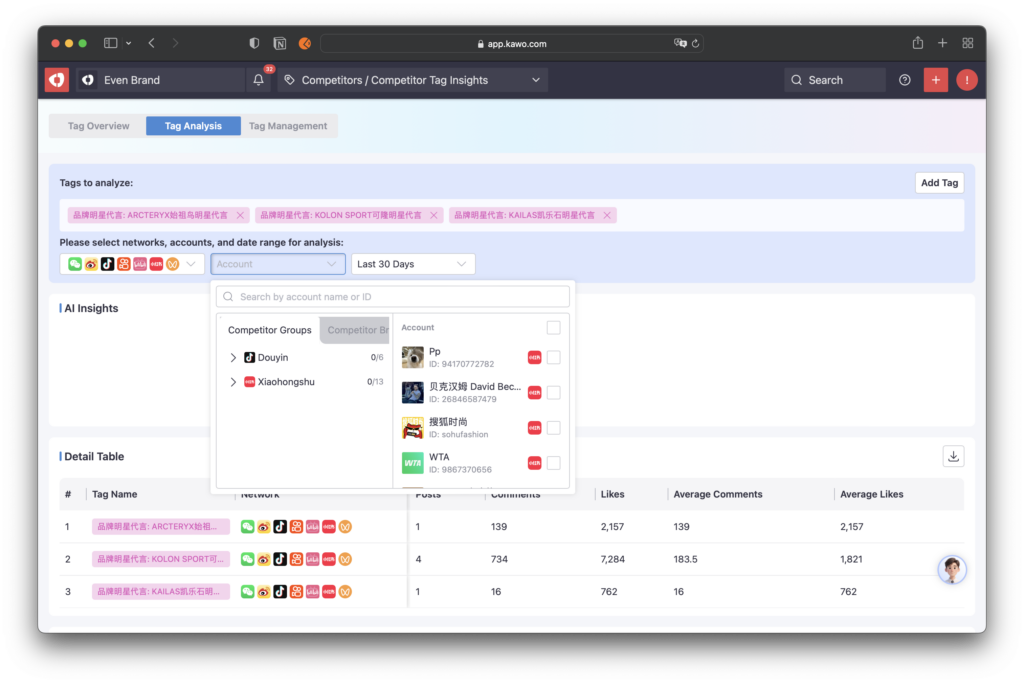Switch to the Tag Management tab
This screenshot has width=1024, height=683.
(288, 126)
